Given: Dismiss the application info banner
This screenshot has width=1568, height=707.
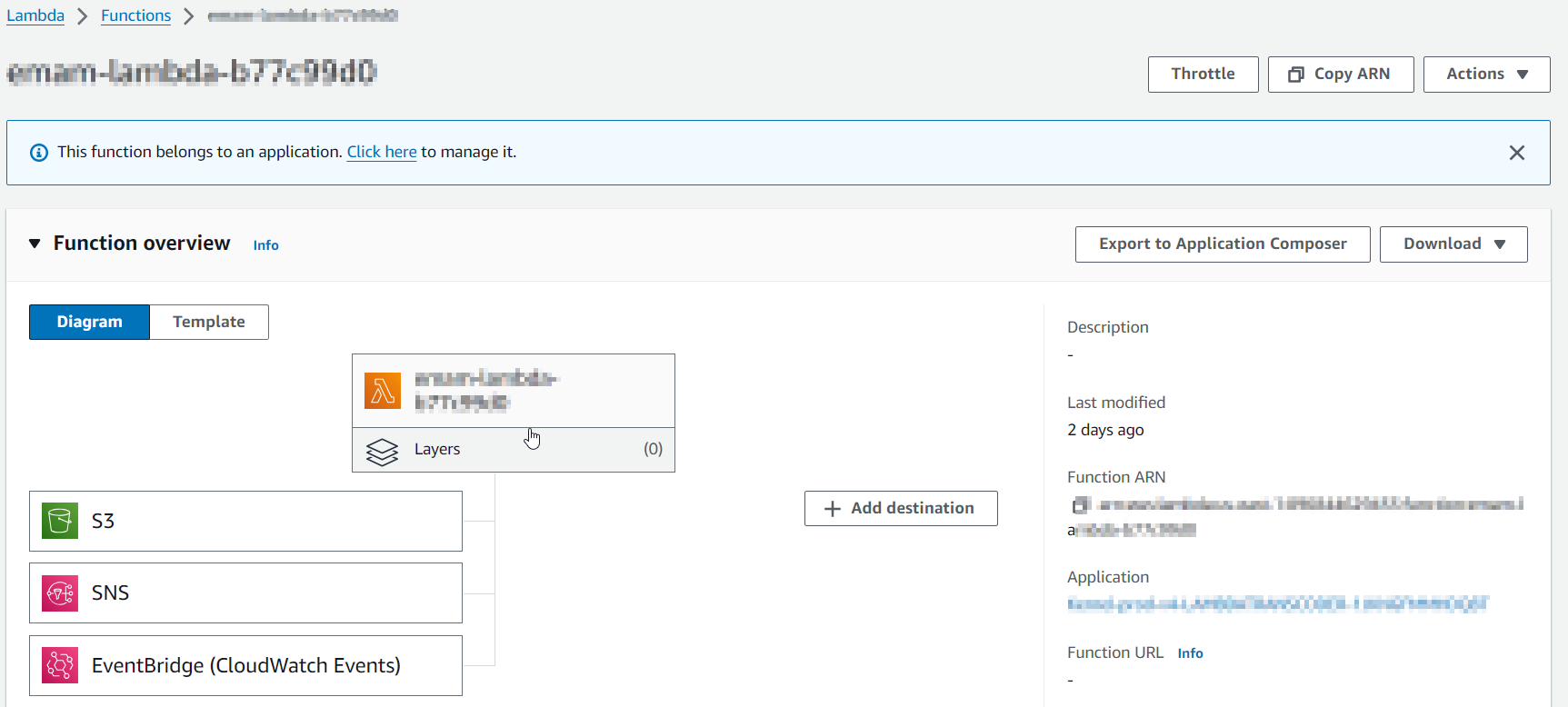Looking at the screenshot, I should coord(1516,153).
